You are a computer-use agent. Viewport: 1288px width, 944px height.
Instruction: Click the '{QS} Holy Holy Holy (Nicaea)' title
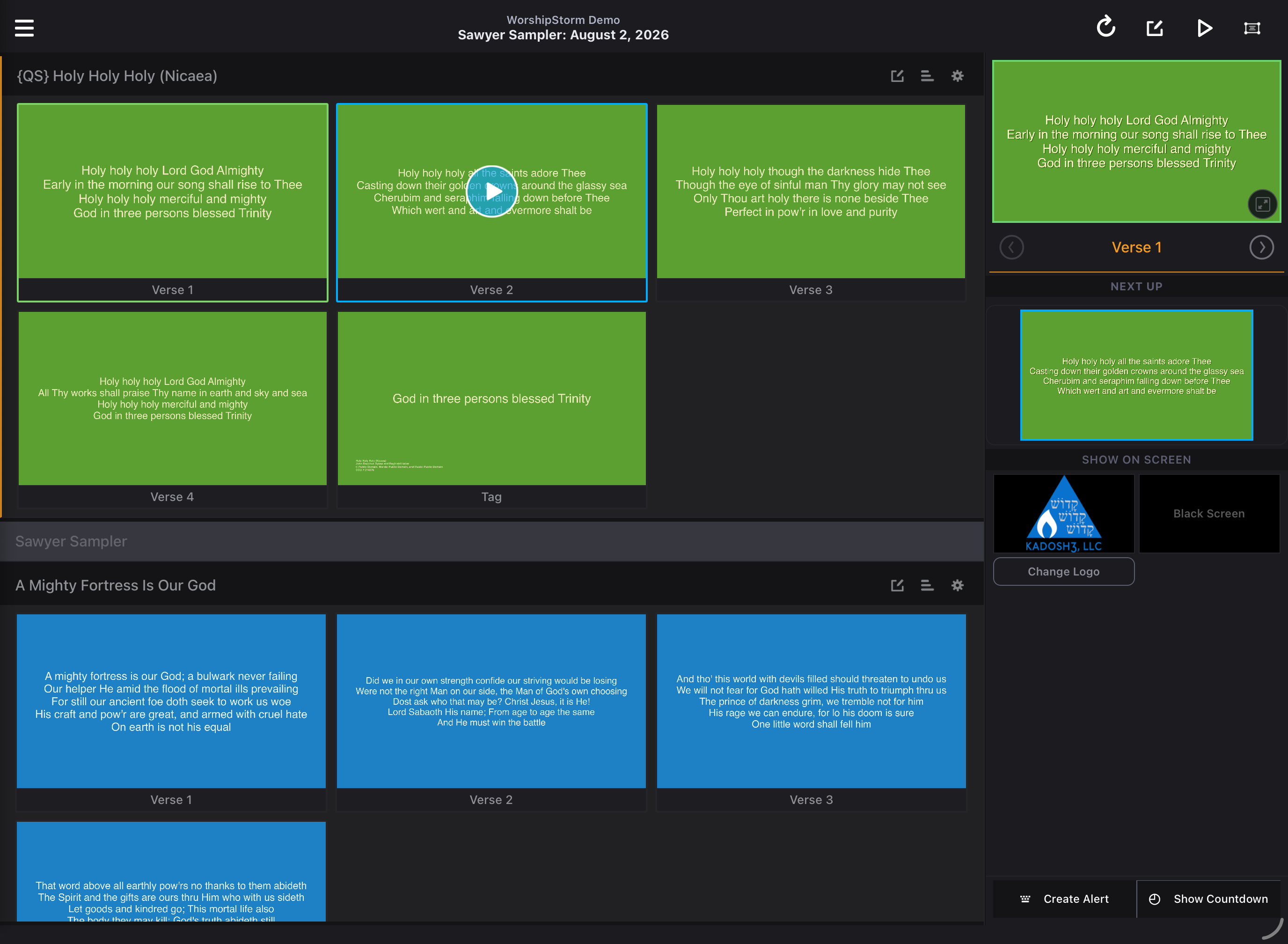(x=117, y=76)
